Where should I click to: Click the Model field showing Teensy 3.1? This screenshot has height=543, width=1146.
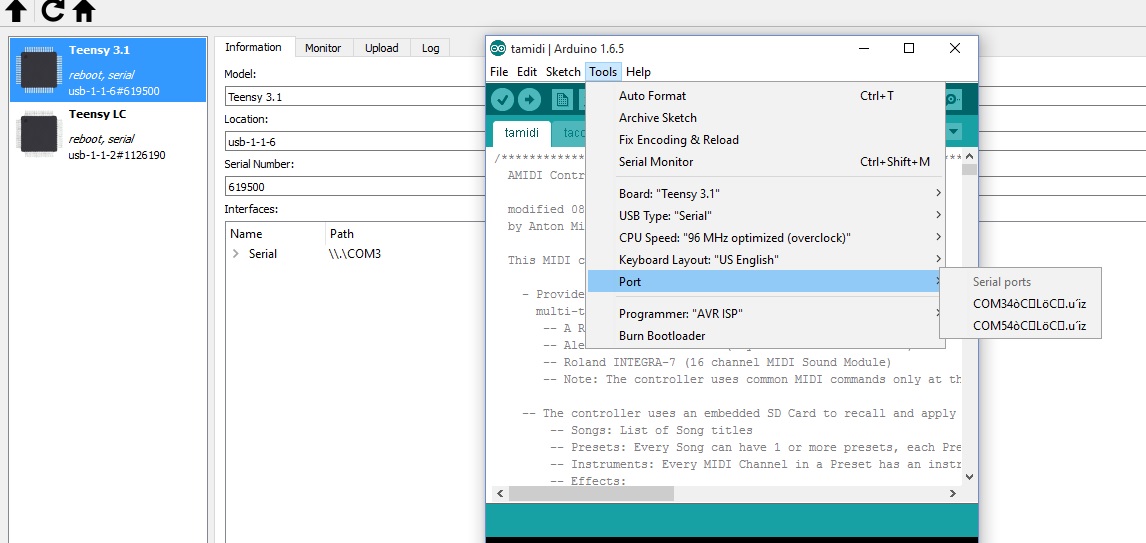356,96
